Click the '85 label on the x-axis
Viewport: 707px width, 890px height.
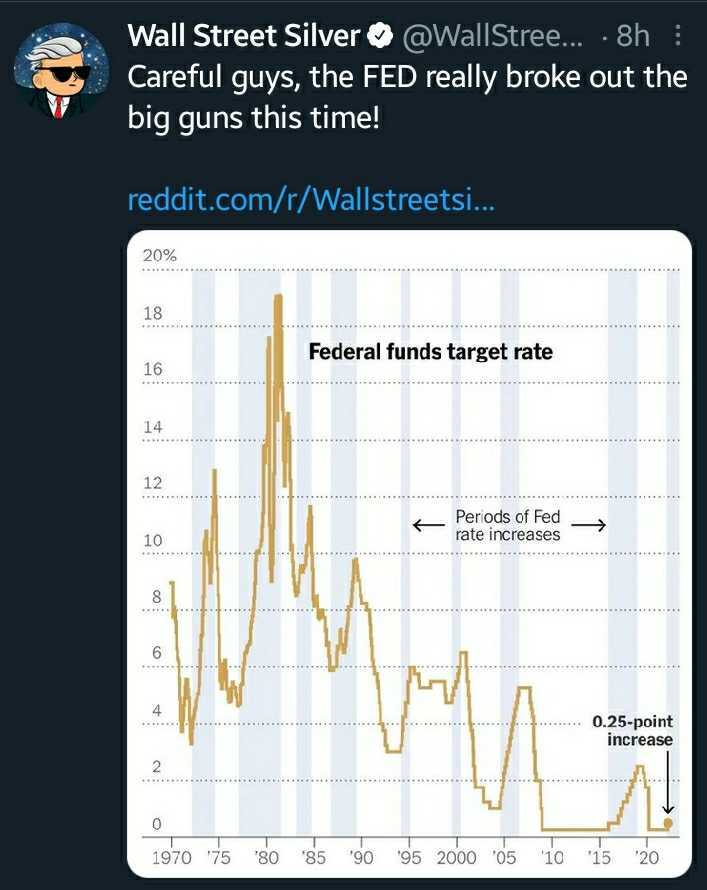(314, 857)
